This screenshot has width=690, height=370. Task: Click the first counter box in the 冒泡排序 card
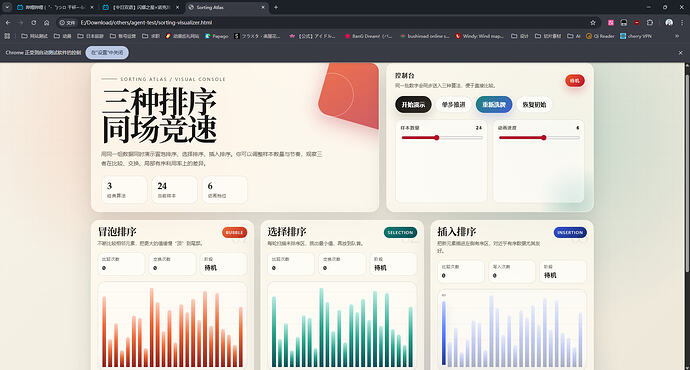(121, 264)
